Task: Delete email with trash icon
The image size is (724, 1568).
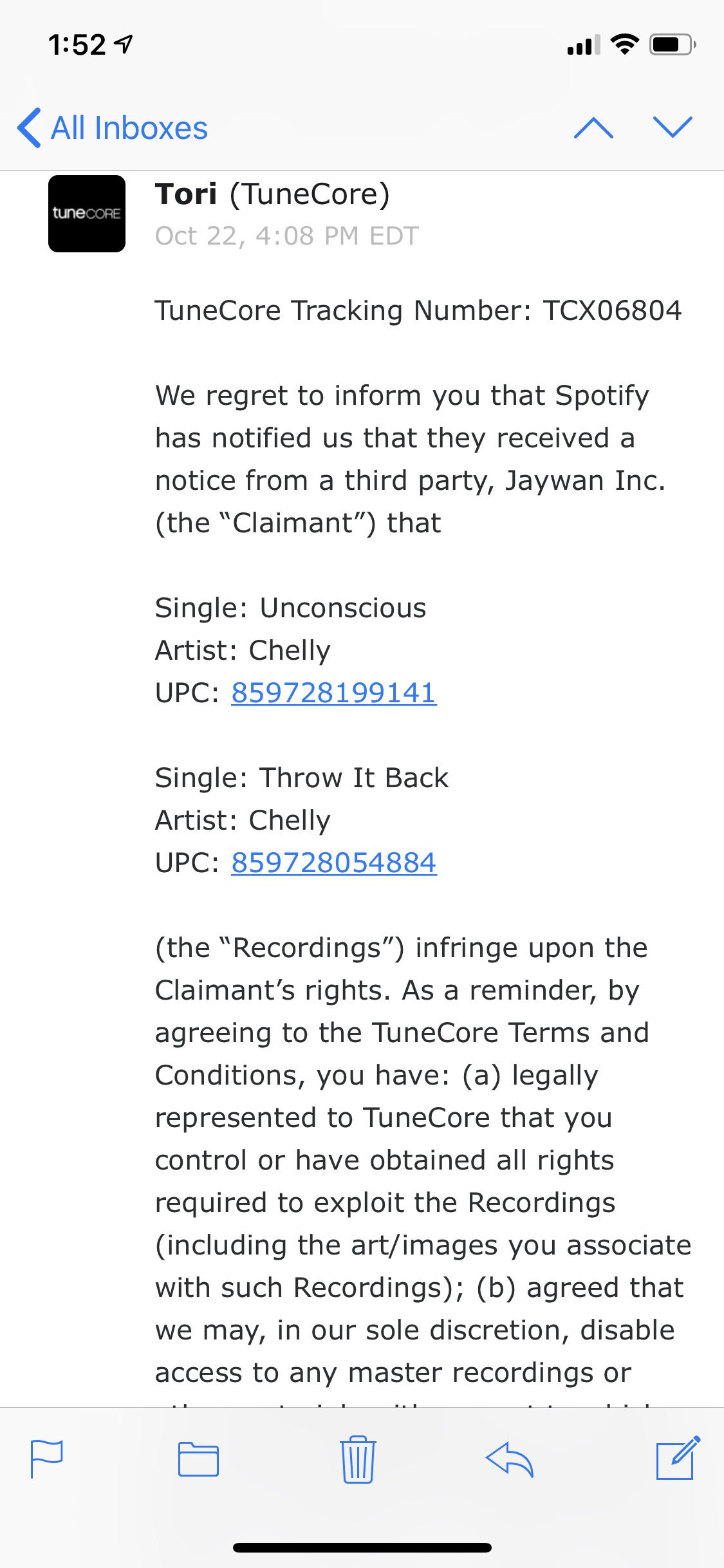Action: pyautogui.click(x=358, y=1459)
